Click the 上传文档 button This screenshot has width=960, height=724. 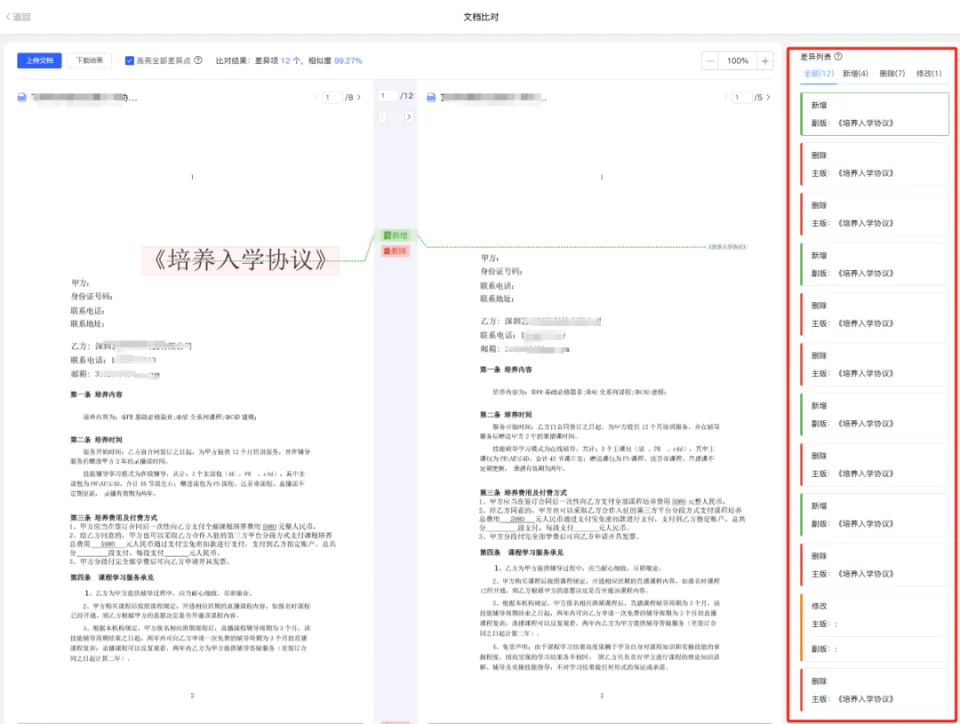[x=39, y=61]
